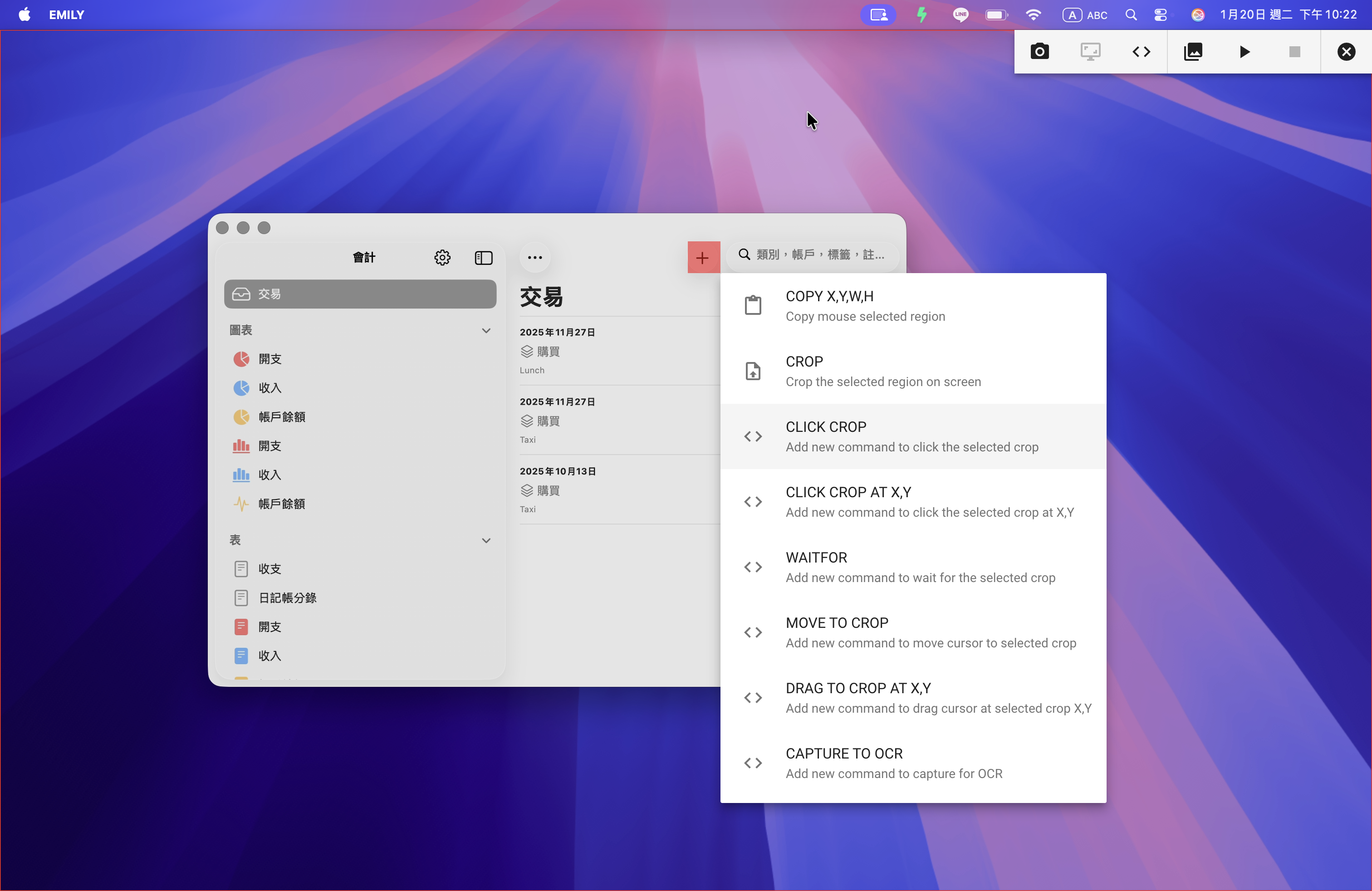Screen dimensions: 1372x891
Task: Click the three-dots more options button
Action: click(534, 258)
